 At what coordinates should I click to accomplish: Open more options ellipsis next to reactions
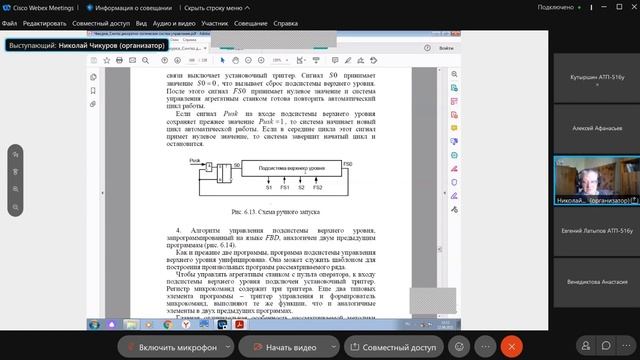(485, 347)
